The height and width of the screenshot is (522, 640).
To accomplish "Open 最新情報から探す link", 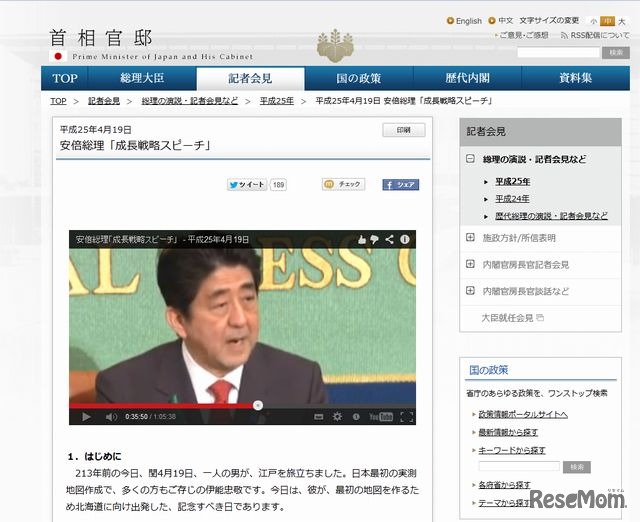I will (x=508, y=432).
